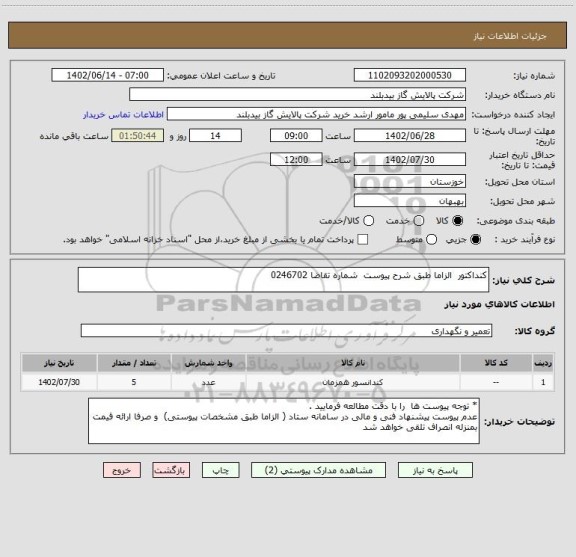Viewport: 576px width, 557px height.
Task: Click the تاریخ نیاز column header
Action: (59, 363)
